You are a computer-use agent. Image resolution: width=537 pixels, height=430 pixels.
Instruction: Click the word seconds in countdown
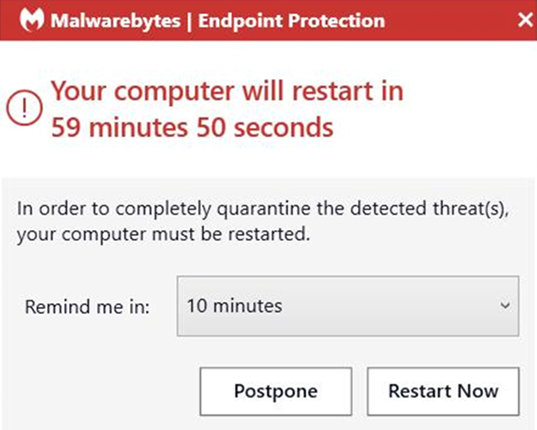point(283,127)
